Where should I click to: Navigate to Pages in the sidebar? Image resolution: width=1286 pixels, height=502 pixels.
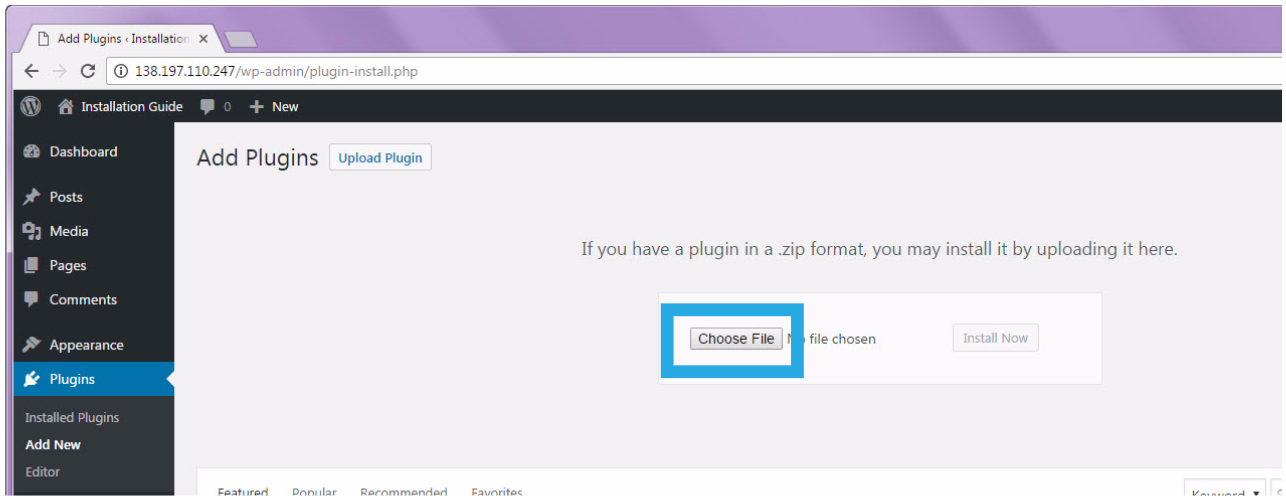click(x=68, y=265)
